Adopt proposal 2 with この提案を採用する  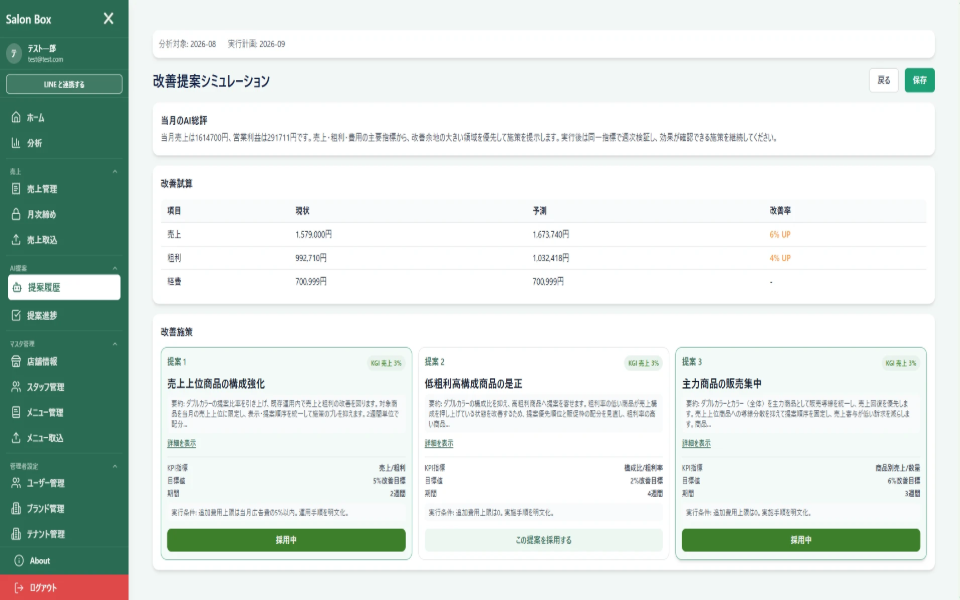pos(544,540)
